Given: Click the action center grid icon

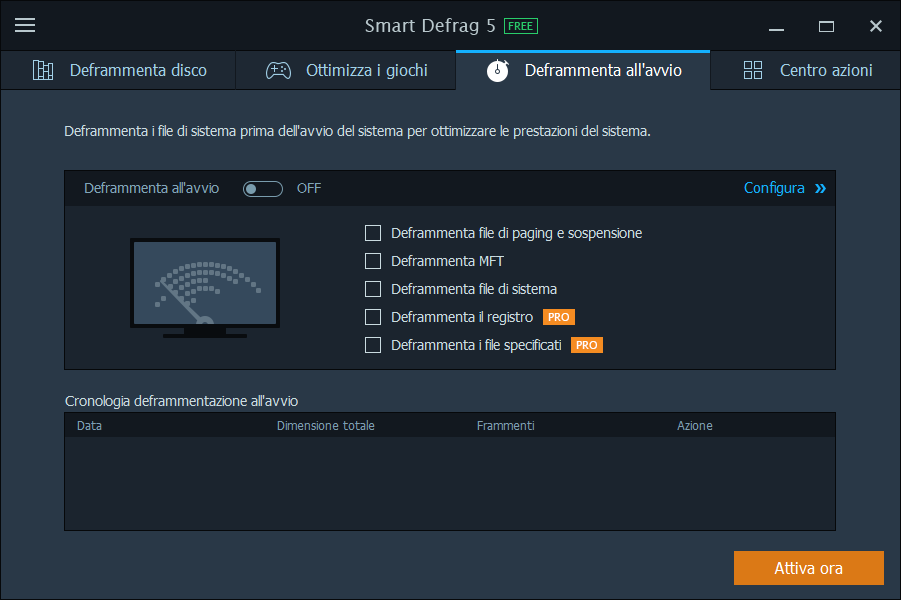Looking at the screenshot, I should [x=753, y=70].
